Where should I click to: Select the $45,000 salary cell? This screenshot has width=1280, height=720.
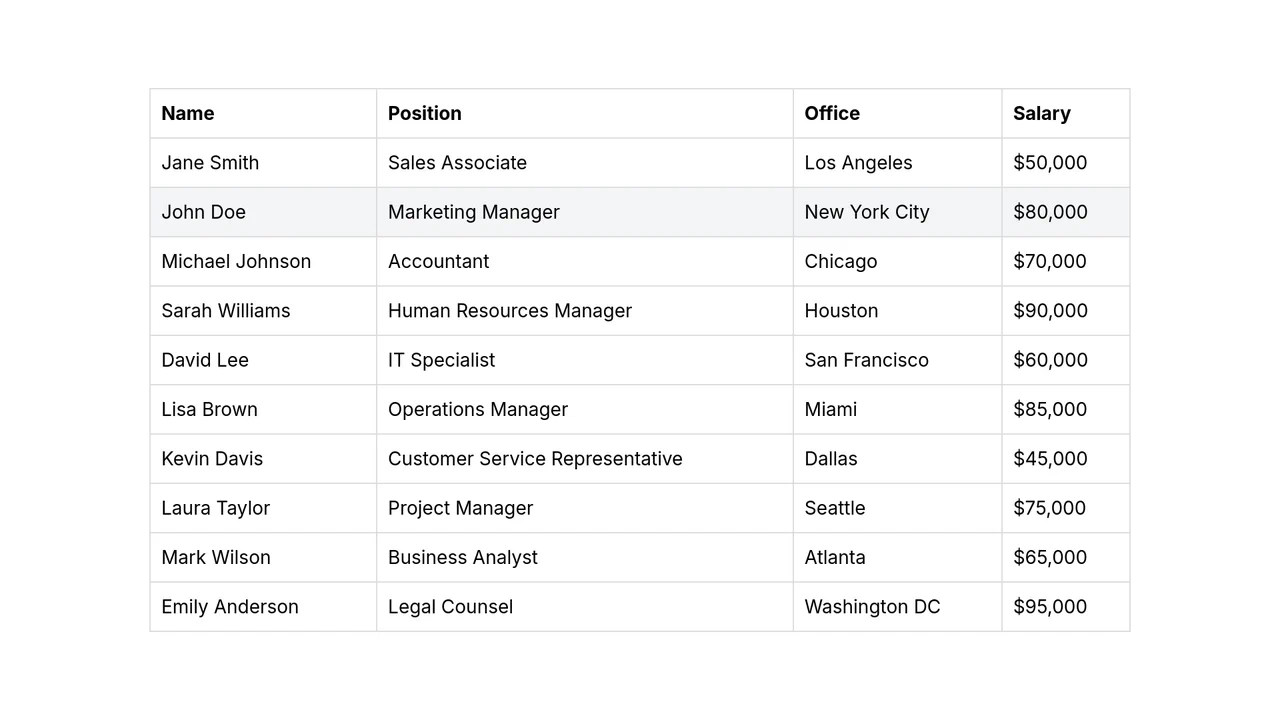click(x=1066, y=459)
